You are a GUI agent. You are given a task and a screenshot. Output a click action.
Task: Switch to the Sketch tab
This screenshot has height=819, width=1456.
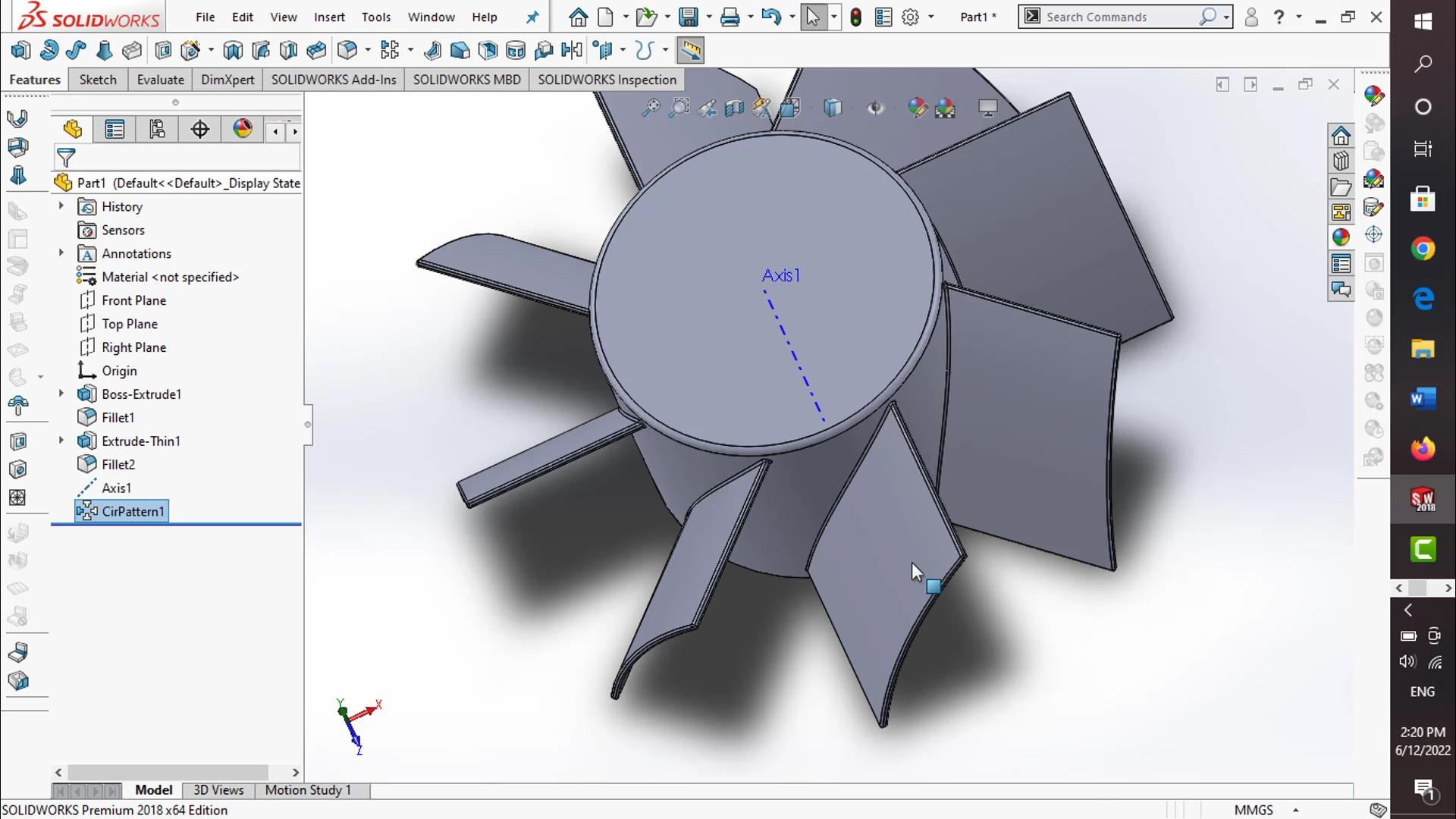point(97,79)
